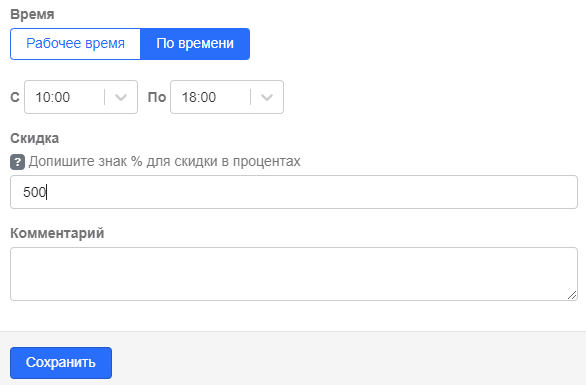Click the По label before end time
586x385 pixels.
tap(157, 97)
